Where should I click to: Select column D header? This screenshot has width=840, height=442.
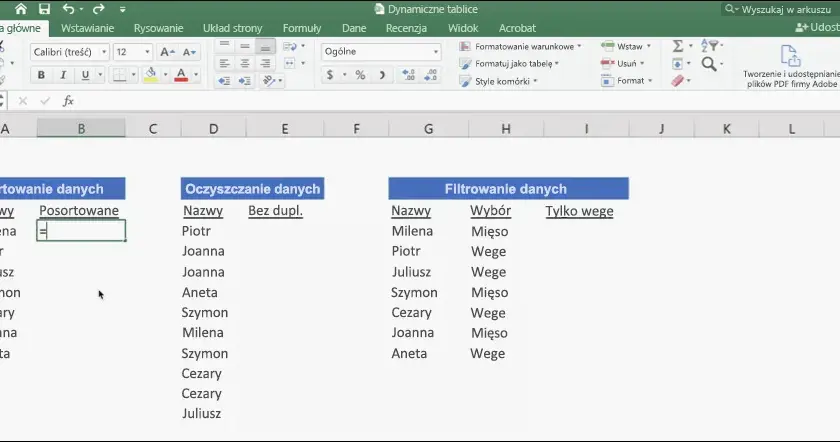[213, 129]
